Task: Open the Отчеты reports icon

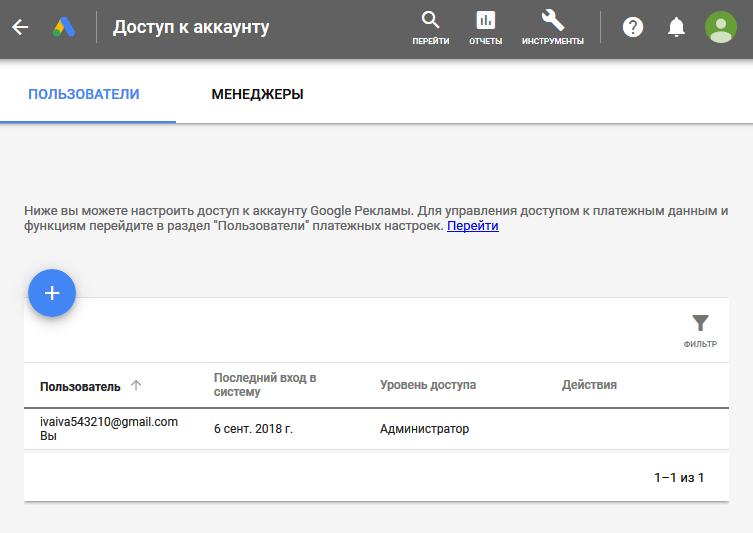Action: click(x=486, y=28)
